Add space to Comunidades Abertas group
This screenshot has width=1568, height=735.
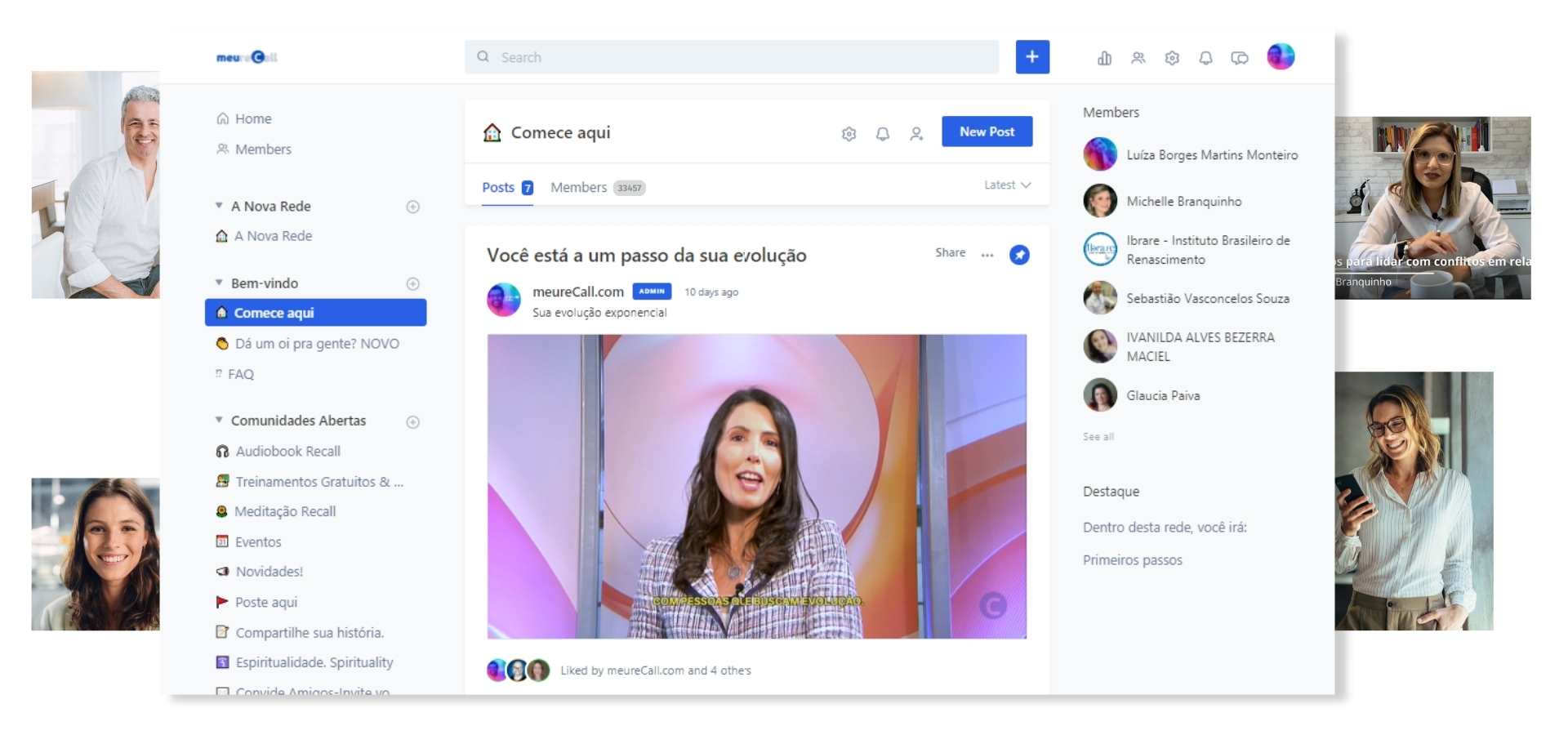click(413, 421)
